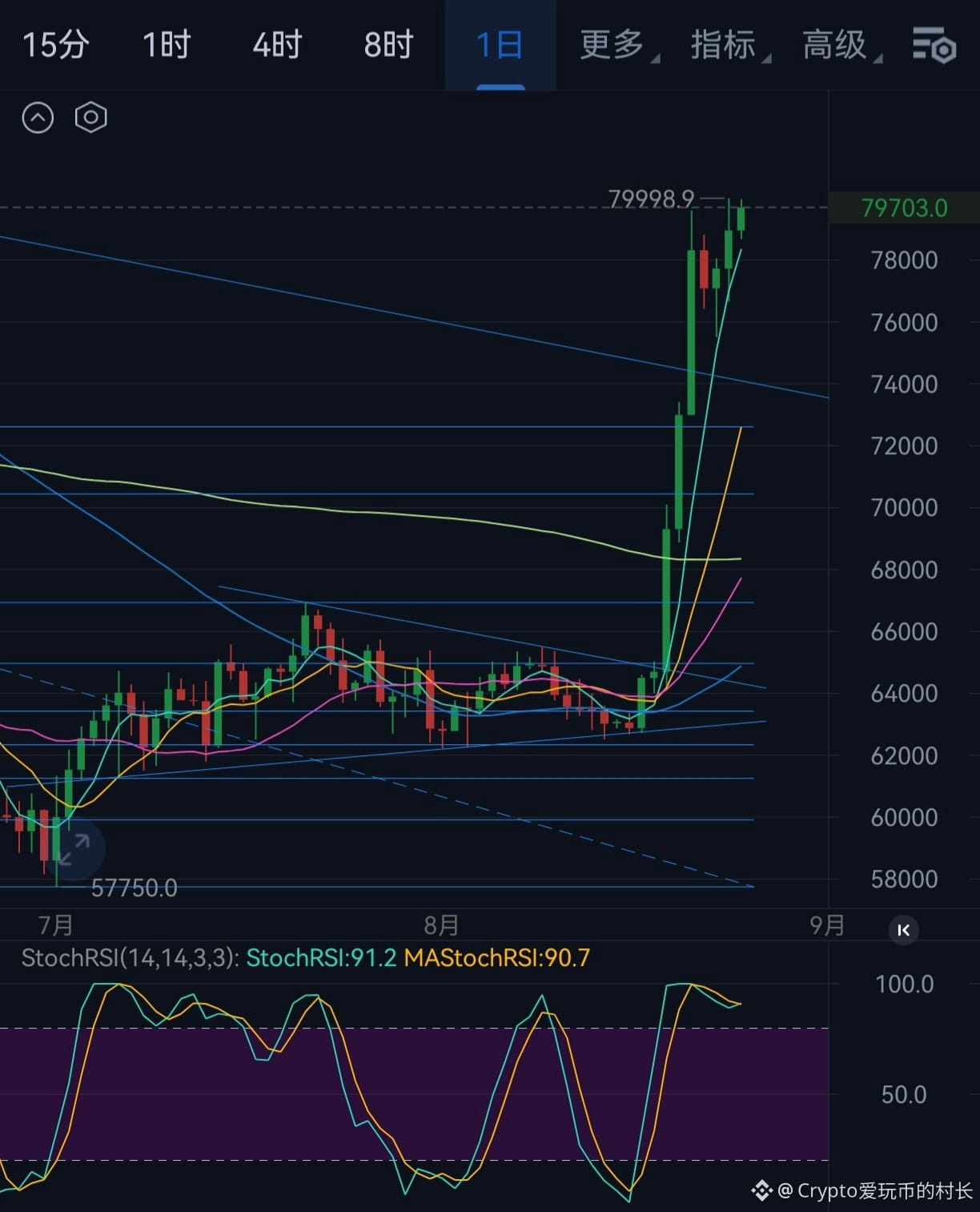Click the StochRSI(14,14,3,3) indicator label

coord(130,957)
